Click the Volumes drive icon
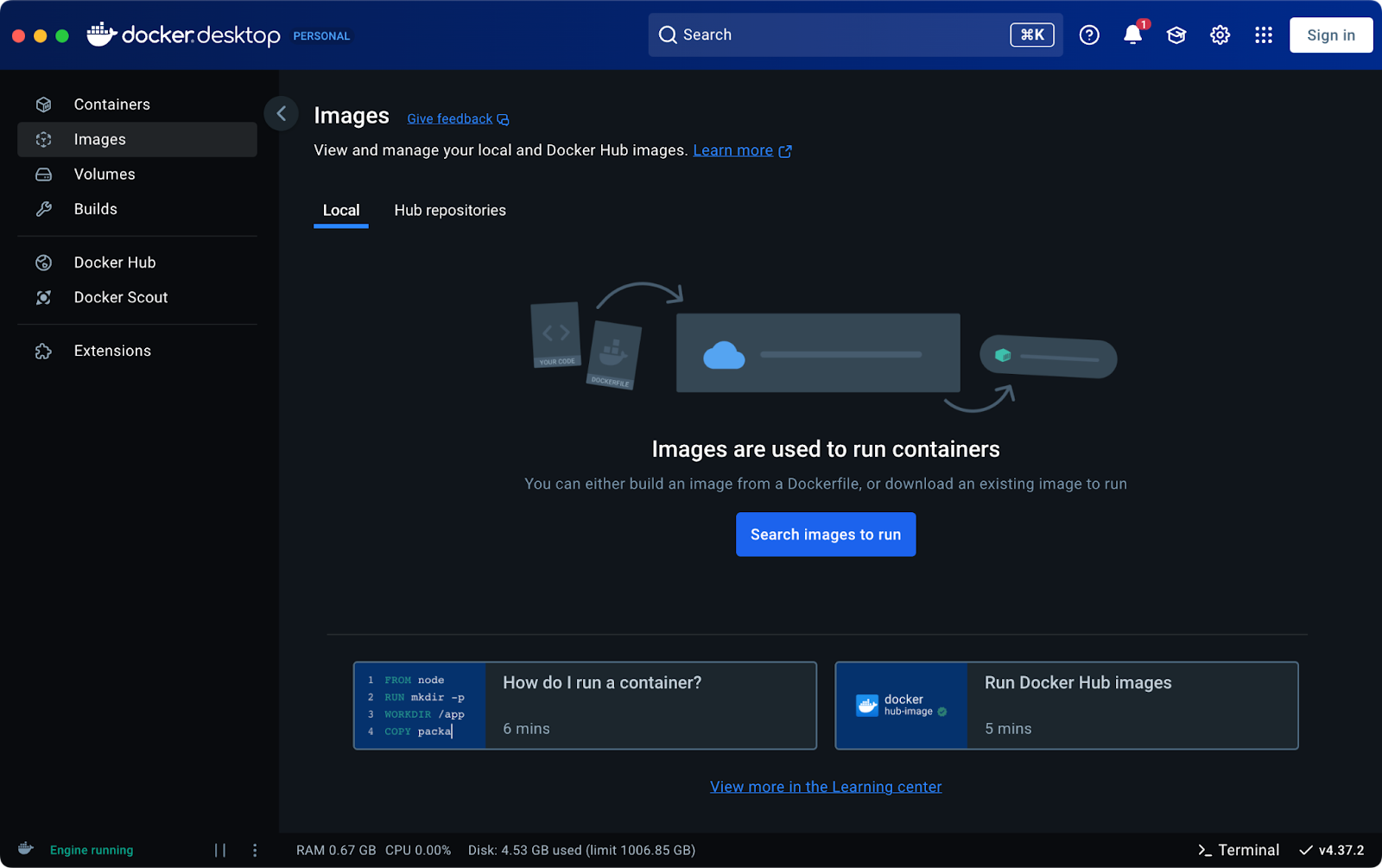This screenshot has width=1382, height=868. 43,174
